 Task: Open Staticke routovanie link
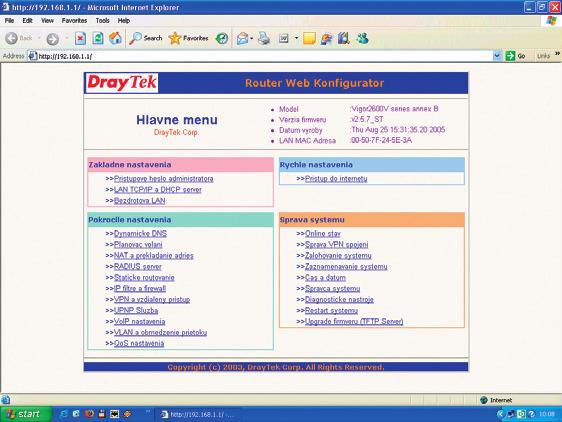tap(144, 278)
